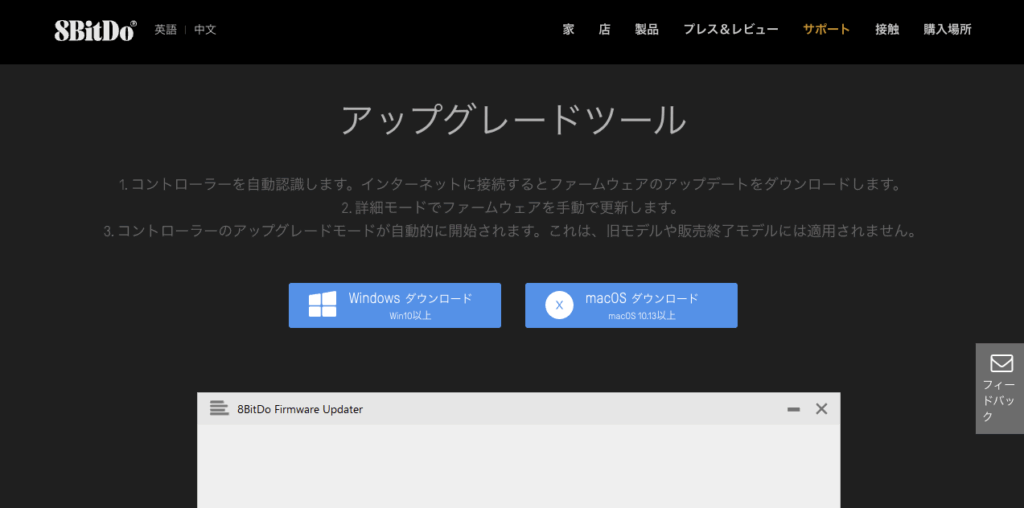Click the feedback envelope icon

1001,363
